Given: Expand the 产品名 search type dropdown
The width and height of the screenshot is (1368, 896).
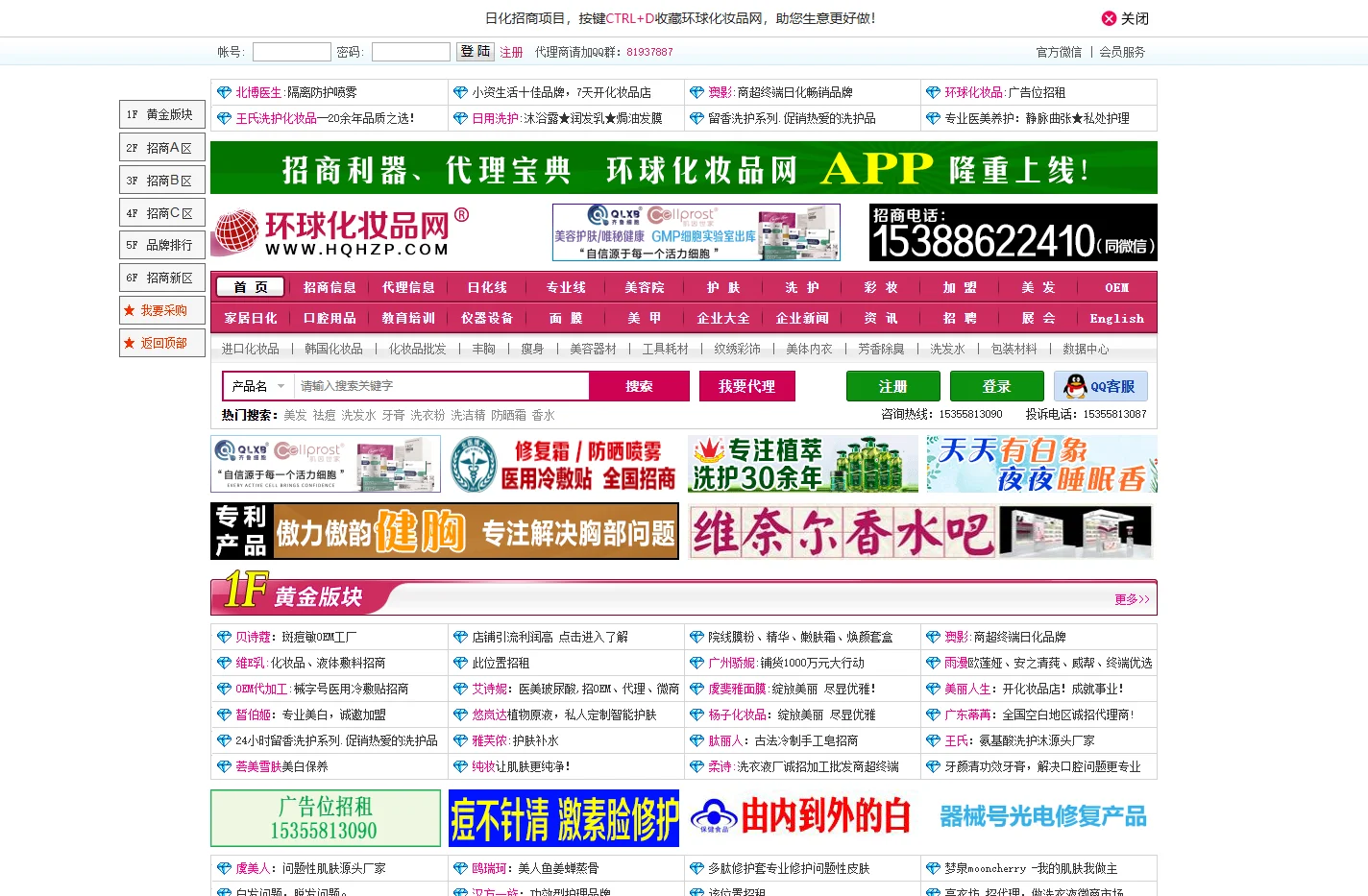Looking at the screenshot, I should pos(258,386).
